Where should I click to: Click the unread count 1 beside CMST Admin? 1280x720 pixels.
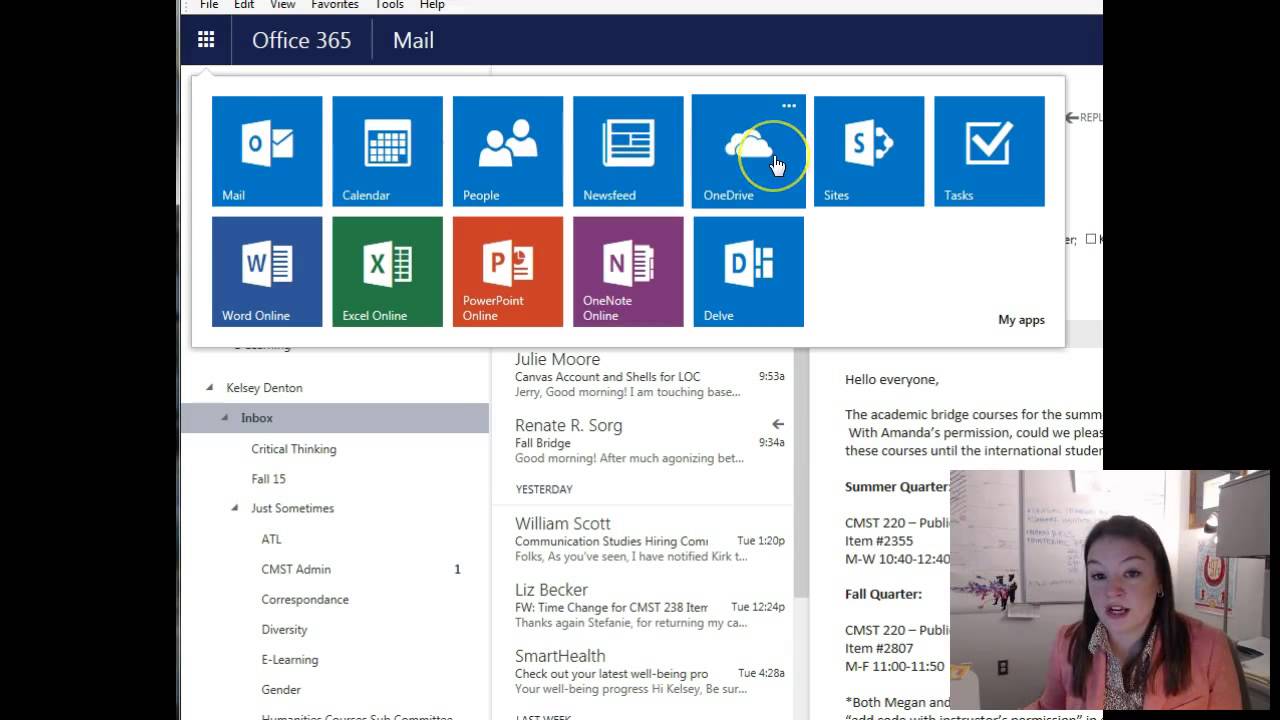[x=458, y=569]
